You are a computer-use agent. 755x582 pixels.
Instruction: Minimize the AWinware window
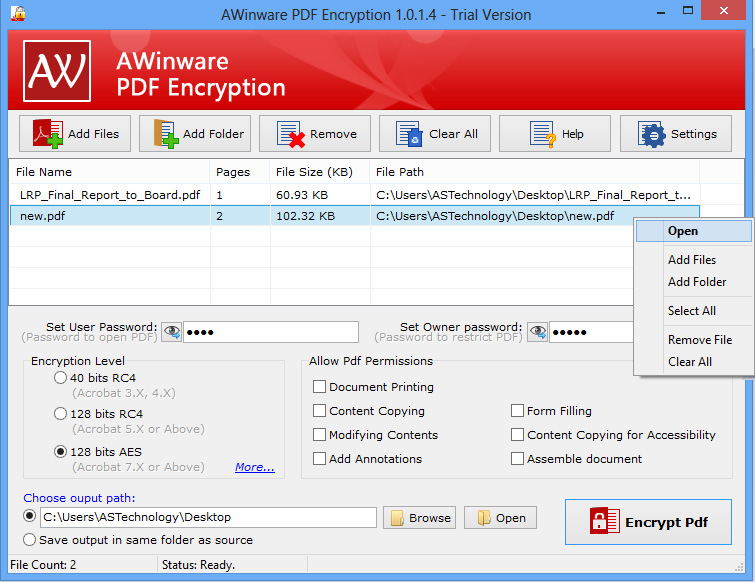[661, 12]
